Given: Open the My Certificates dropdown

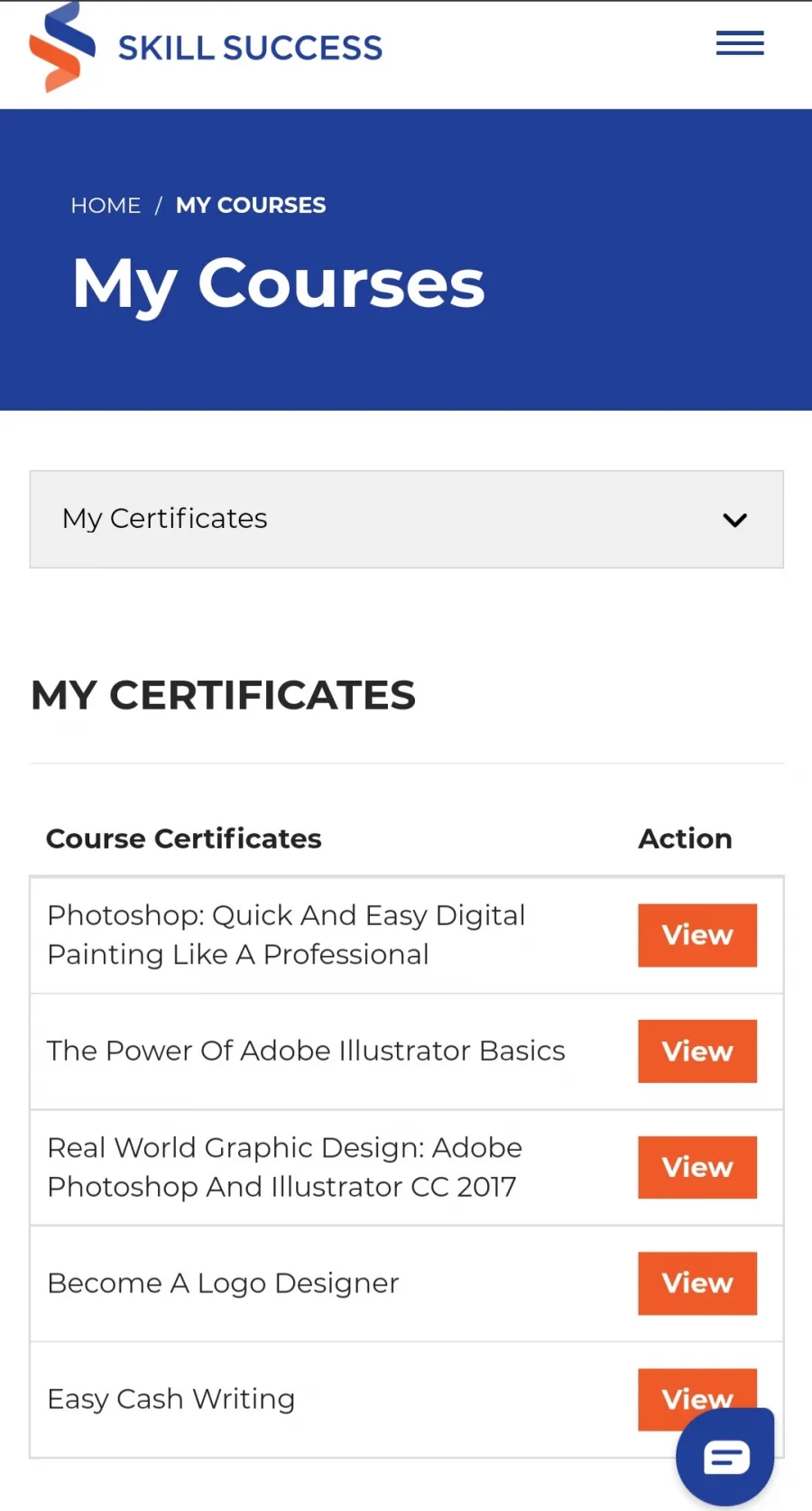Looking at the screenshot, I should (406, 519).
